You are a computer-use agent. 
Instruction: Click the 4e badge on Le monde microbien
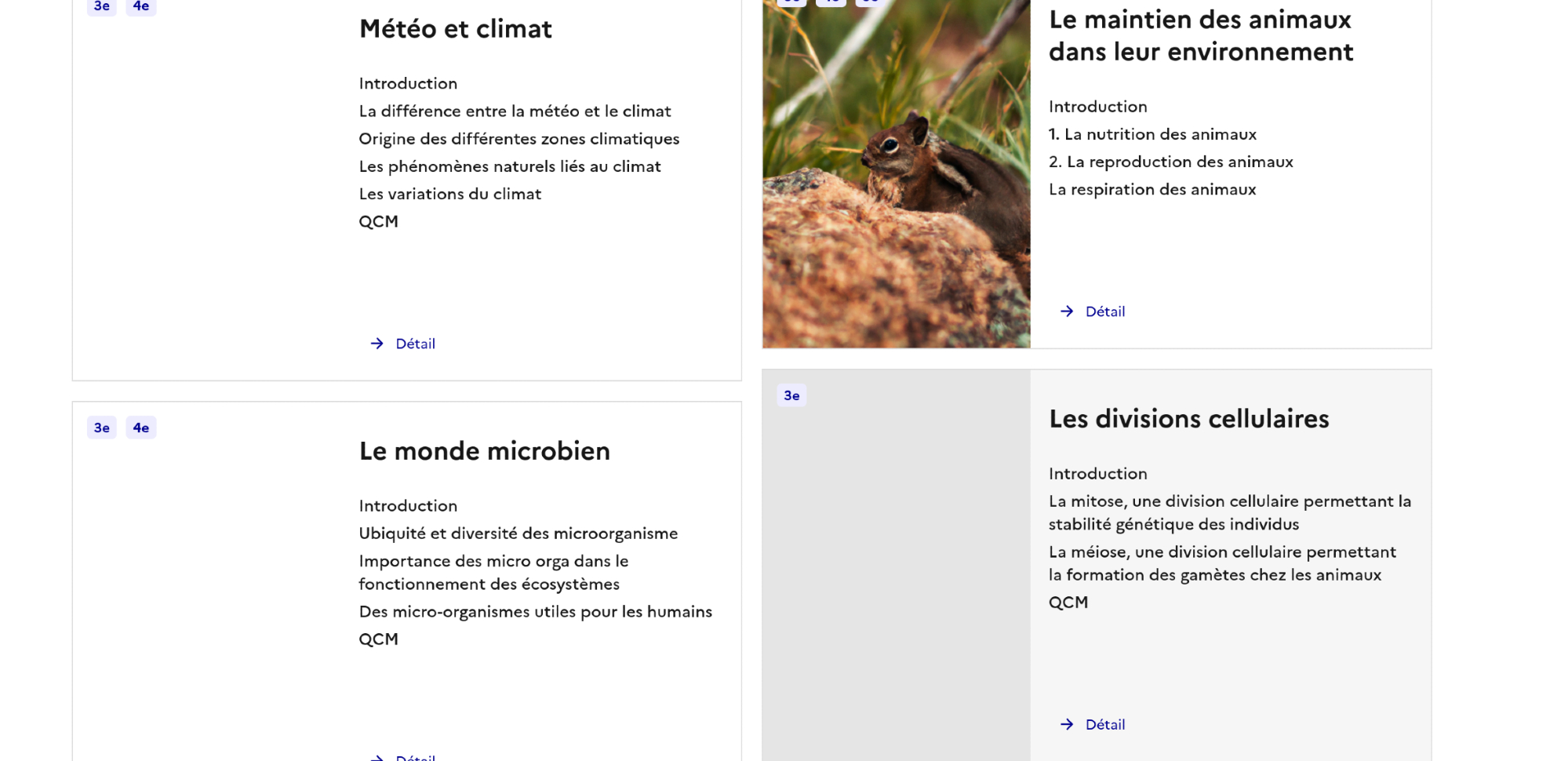(x=141, y=428)
